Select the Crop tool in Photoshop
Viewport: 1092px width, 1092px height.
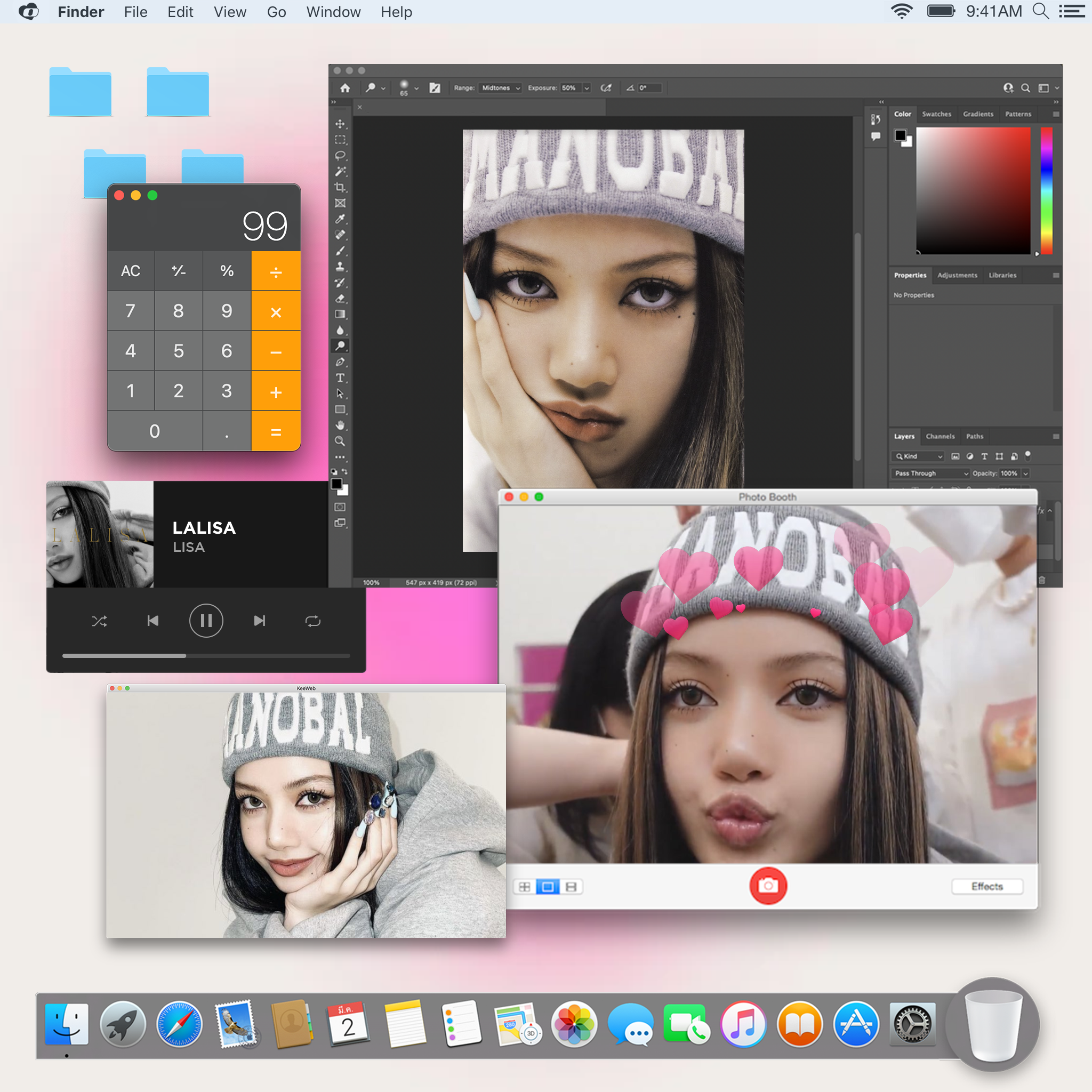pyautogui.click(x=340, y=187)
